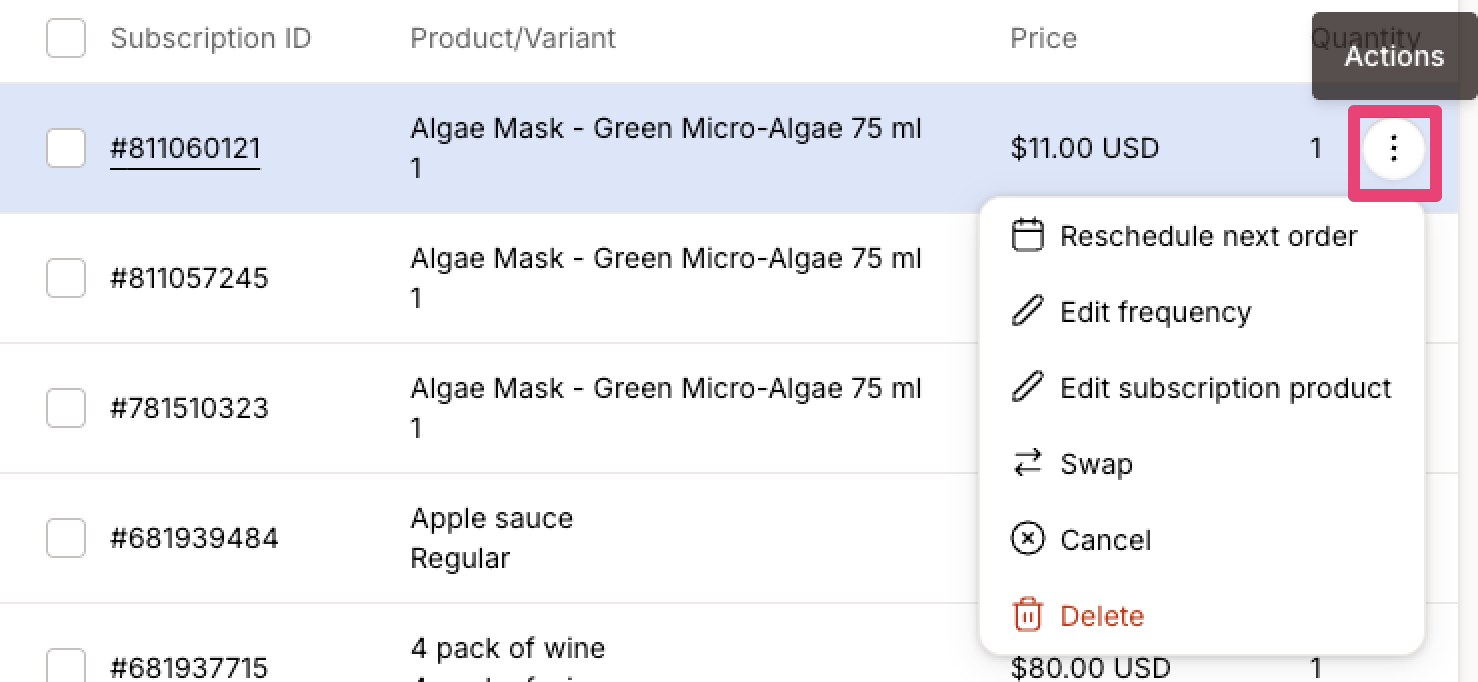Click the circled X cancel icon
This screenshot has height=682, width=1478.
pos(1028,540)
